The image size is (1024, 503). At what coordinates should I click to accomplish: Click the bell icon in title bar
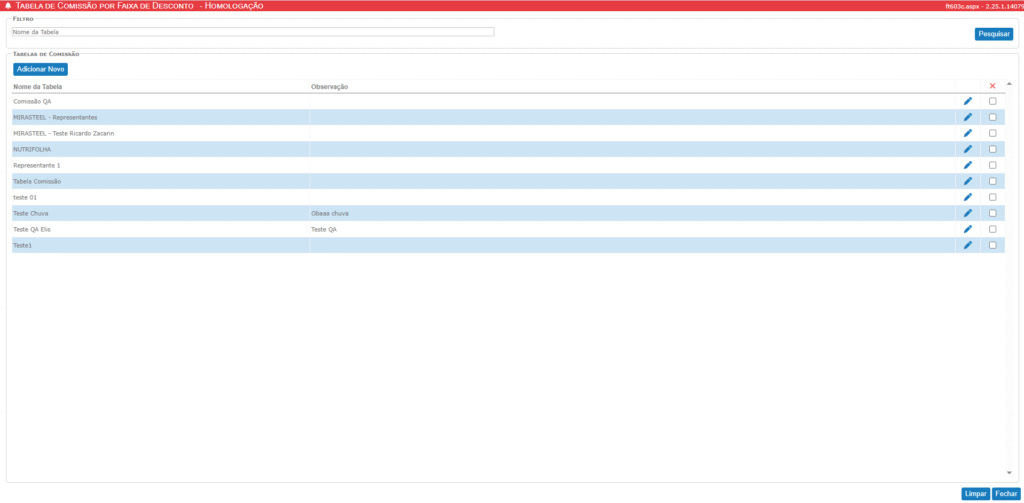[x=9, y=6]
